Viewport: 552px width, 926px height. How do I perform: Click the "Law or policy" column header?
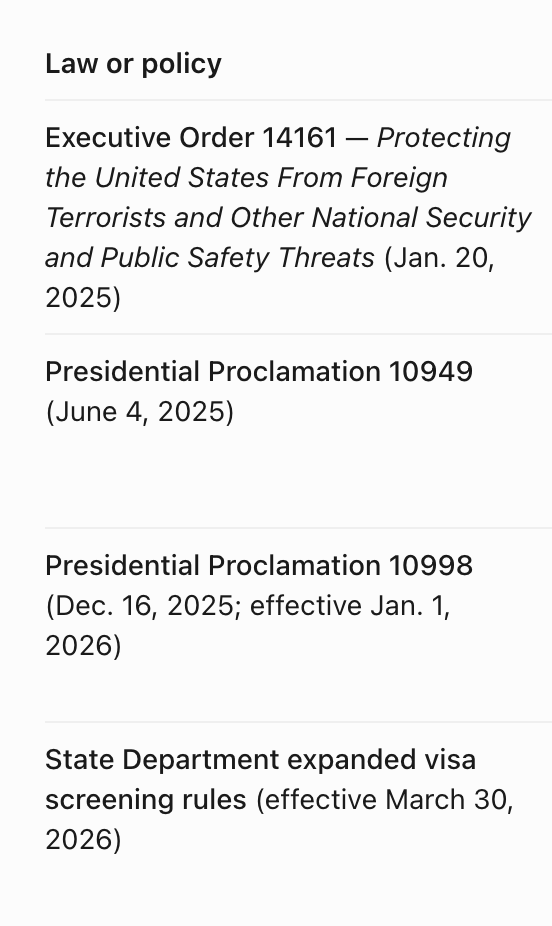[133, 64]
